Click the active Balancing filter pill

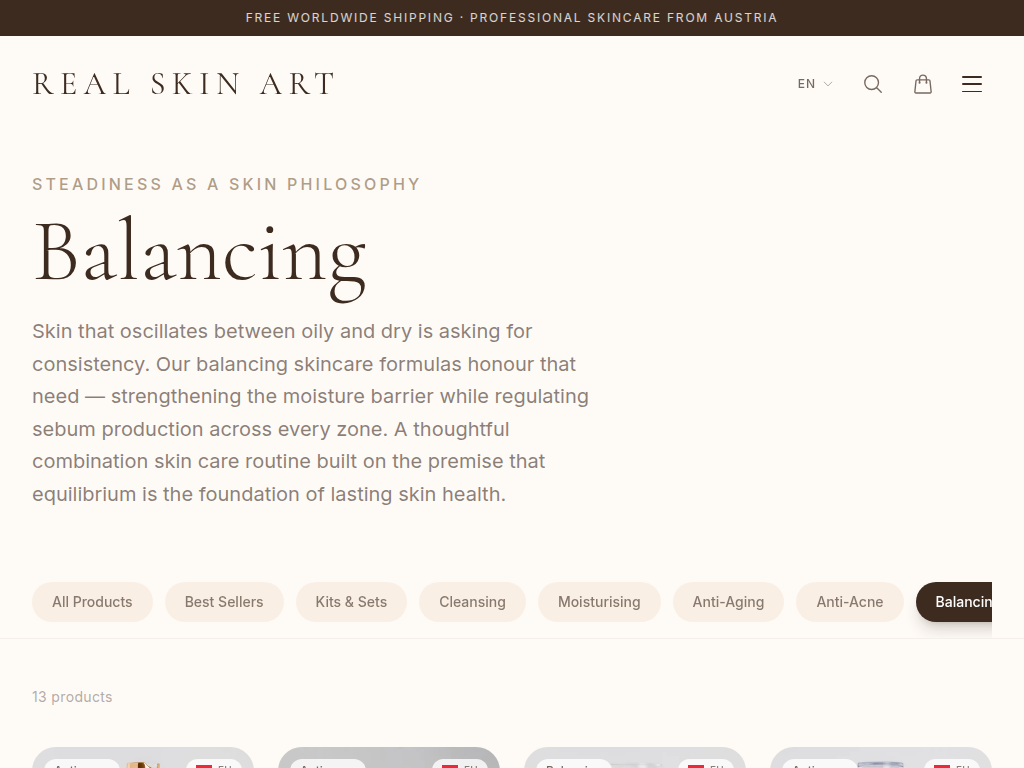(x=956, y=602)
